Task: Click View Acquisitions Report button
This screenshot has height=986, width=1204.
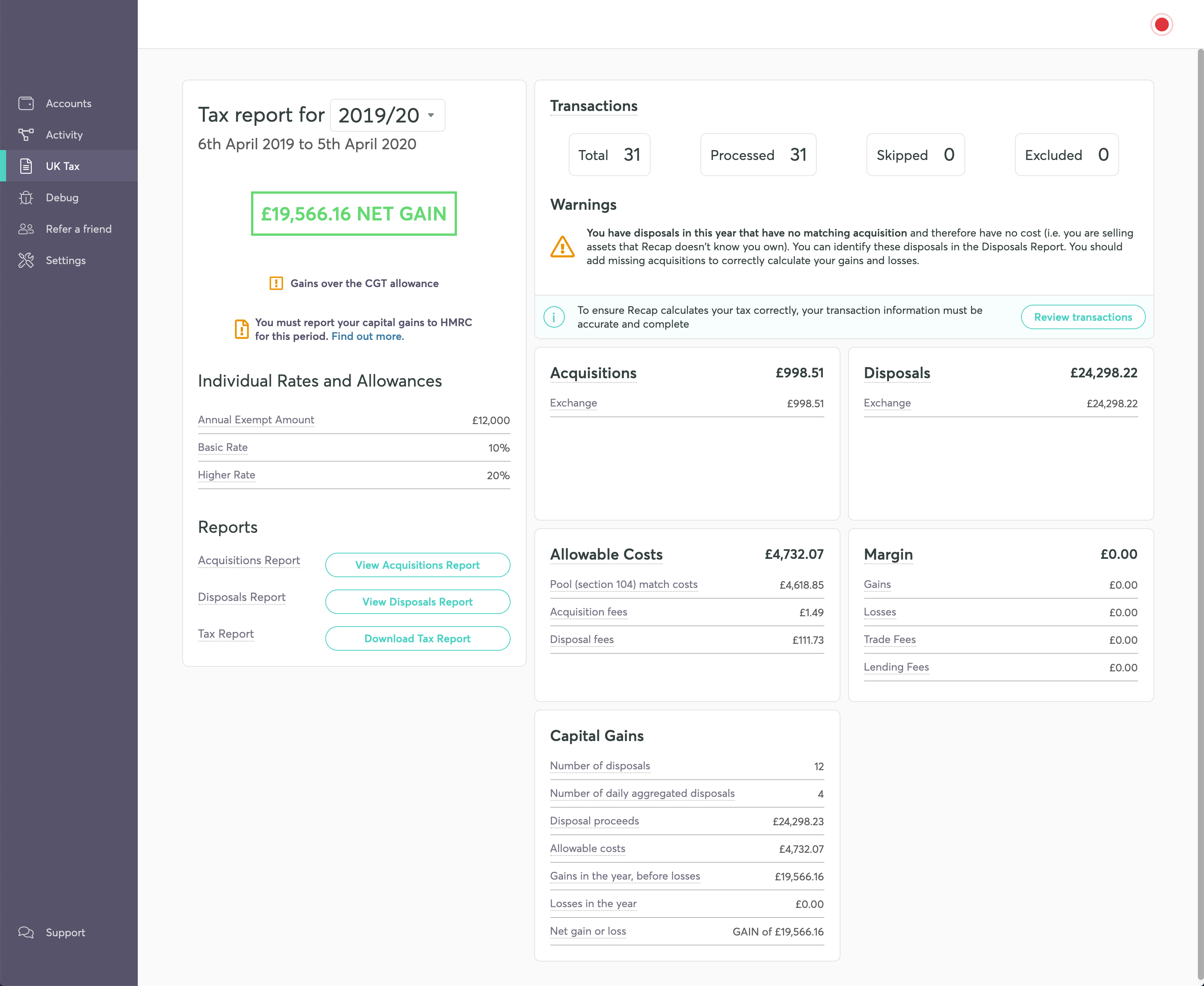Action: (x=418, y=565)
